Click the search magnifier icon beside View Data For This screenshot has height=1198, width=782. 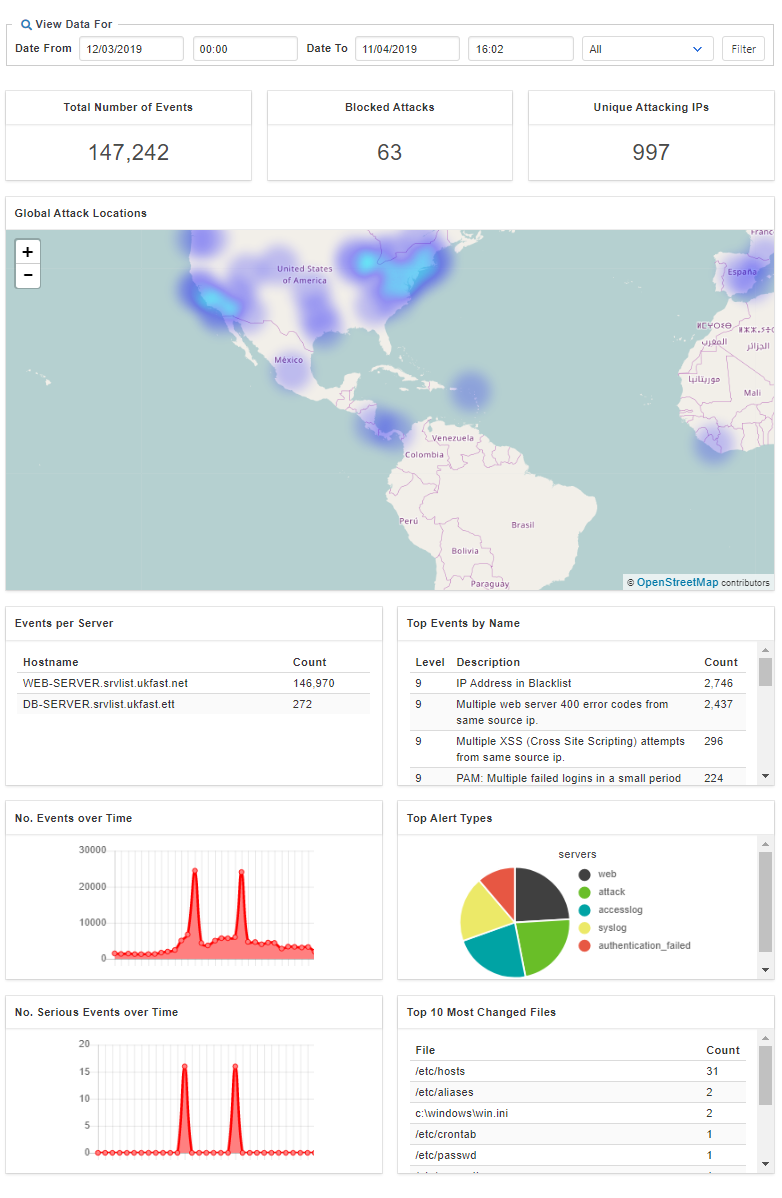click(x=26, y=24)
